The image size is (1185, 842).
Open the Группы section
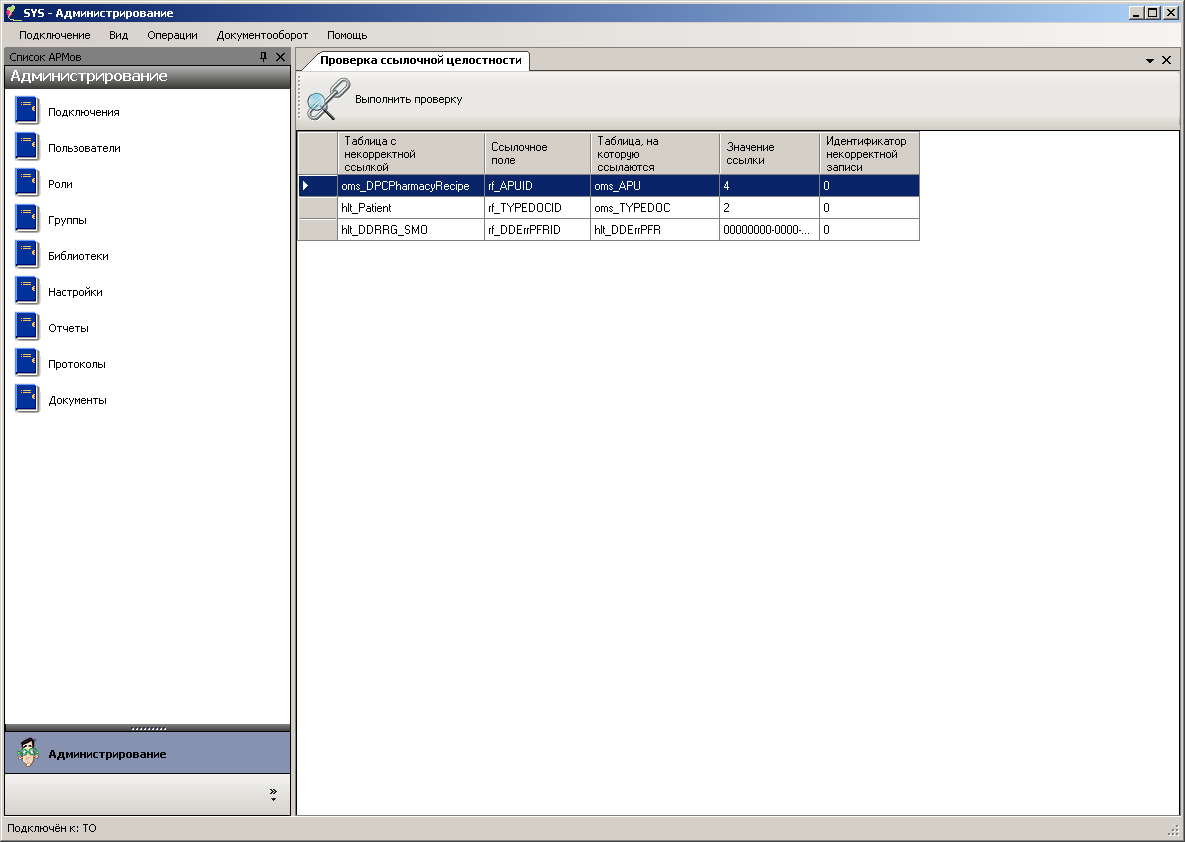click(x=67, y=220)
